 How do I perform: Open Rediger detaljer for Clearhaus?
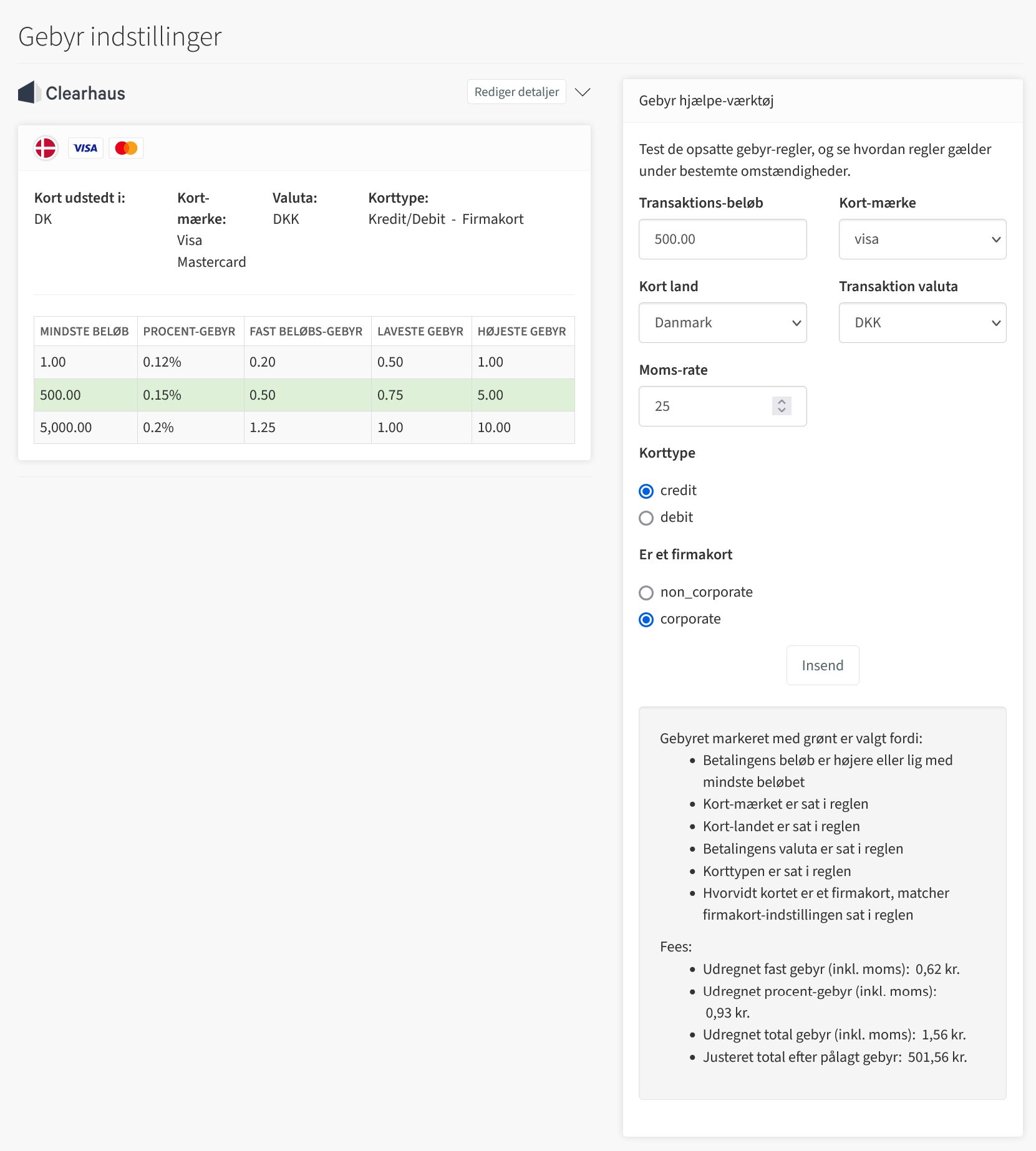coord(516,92)
